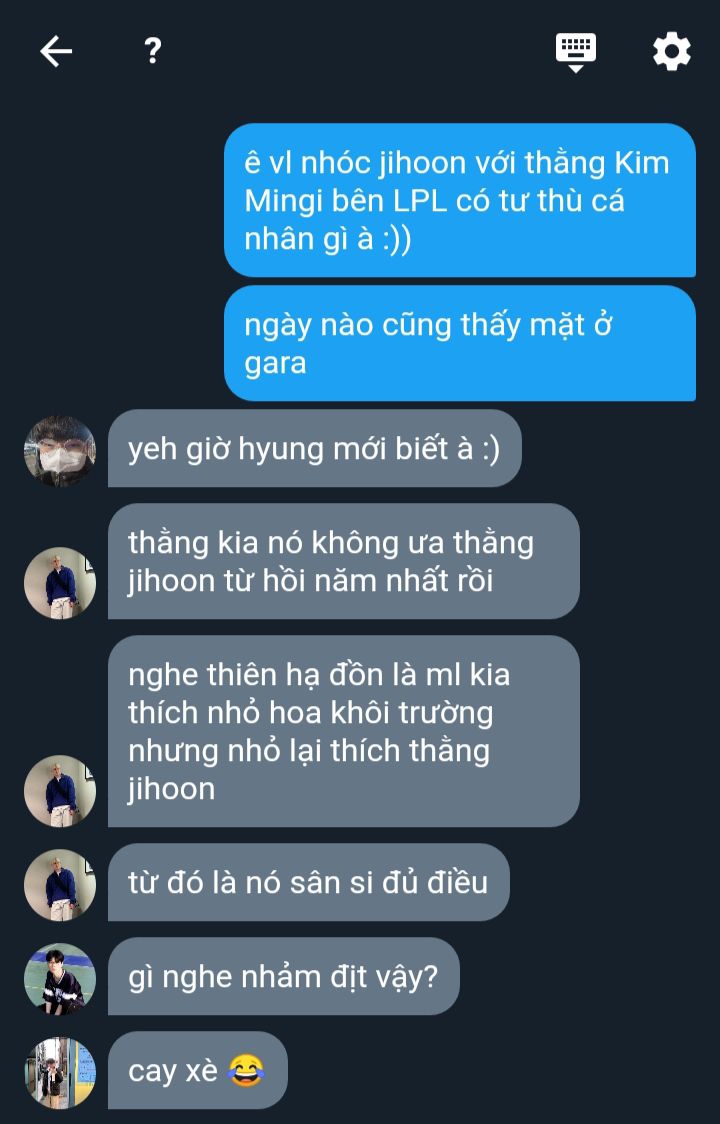
Task: Open settings gear icon
Action: (x=672, y=52)
